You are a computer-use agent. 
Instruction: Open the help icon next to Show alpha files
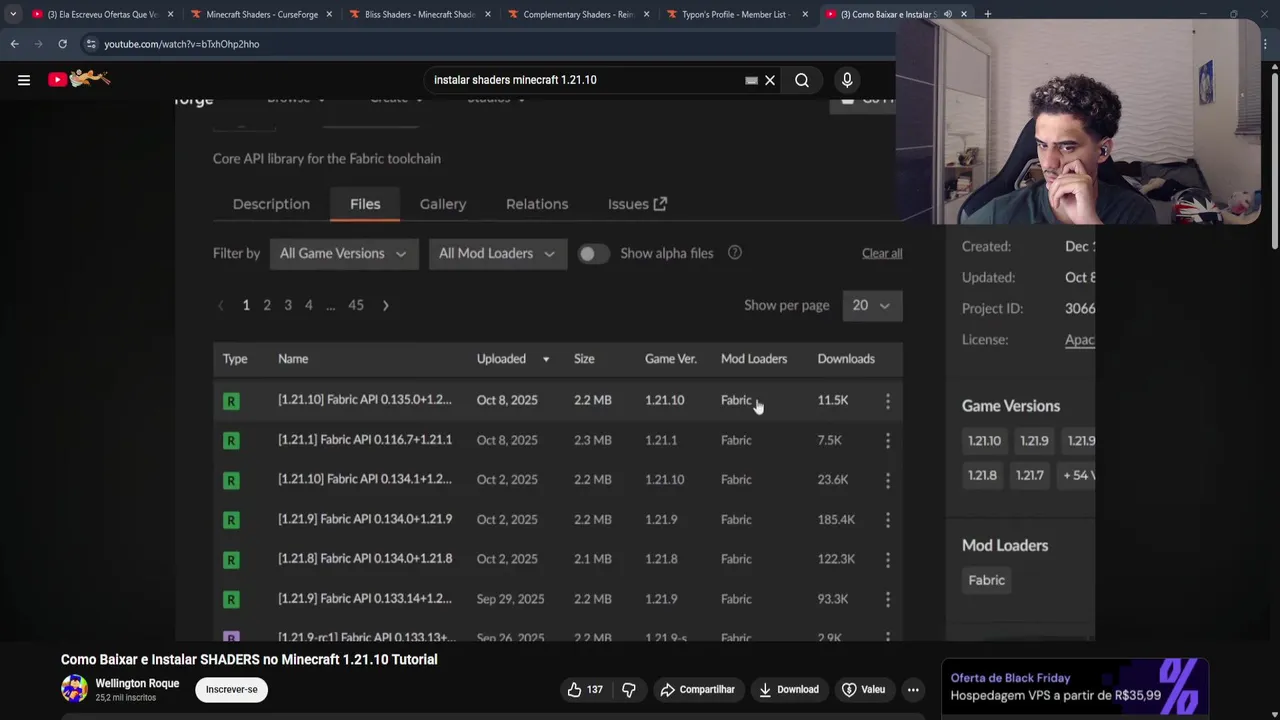pyautogui.click(x=735, y=253)
